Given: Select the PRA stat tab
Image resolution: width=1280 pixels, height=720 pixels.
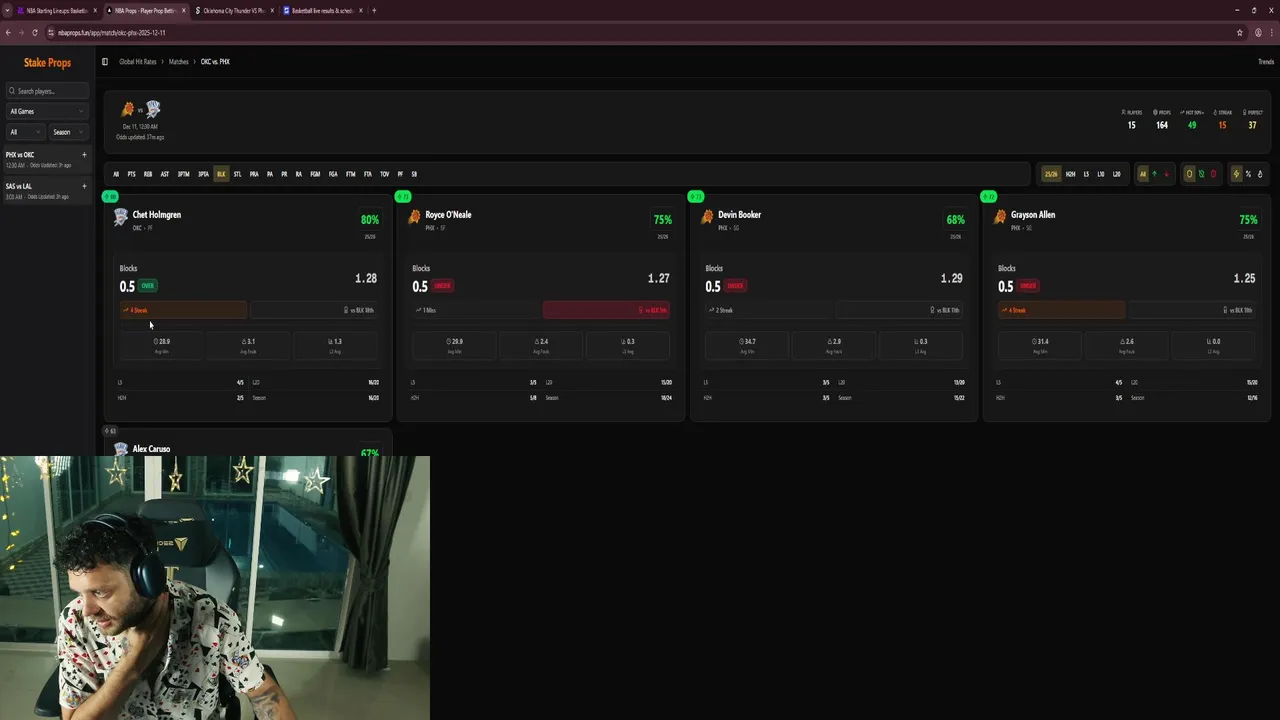Looking at the screenshot, I should coord(254,174).
